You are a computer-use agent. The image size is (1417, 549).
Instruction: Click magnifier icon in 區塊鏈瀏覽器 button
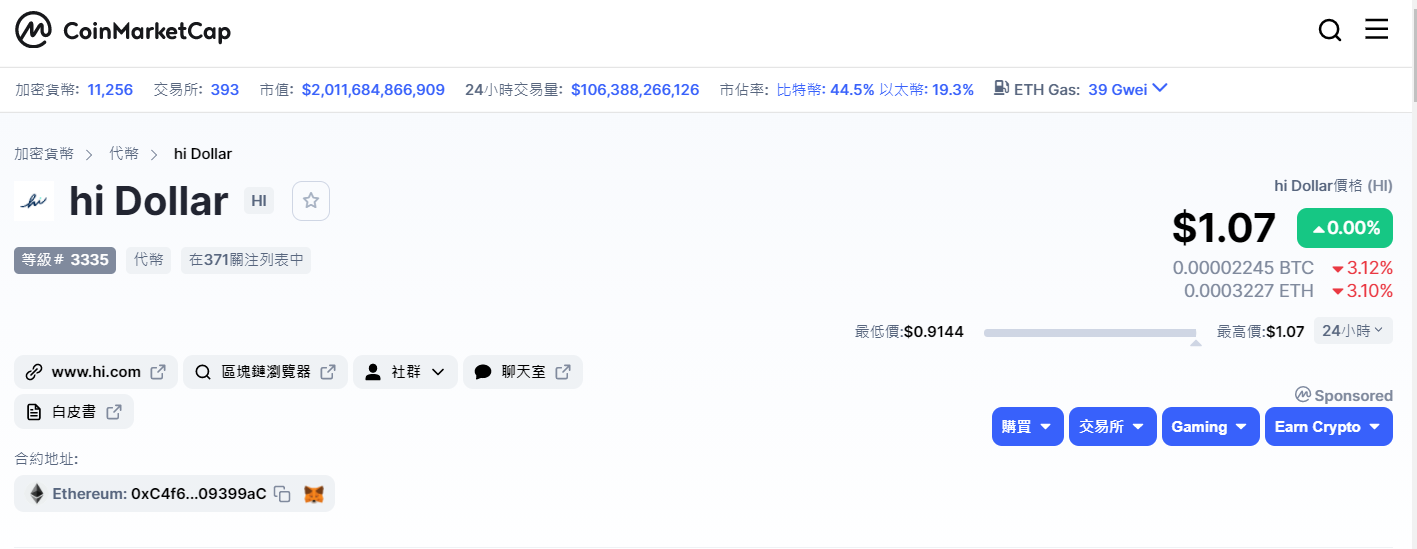tap(203, 372)
